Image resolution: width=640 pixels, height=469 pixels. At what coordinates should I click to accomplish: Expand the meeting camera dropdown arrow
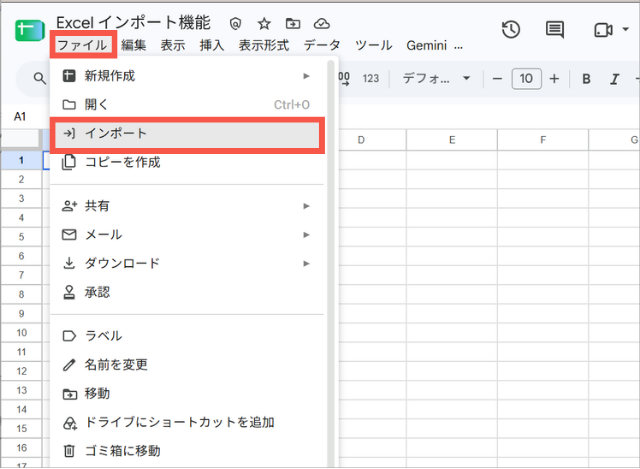pos(625,29)
